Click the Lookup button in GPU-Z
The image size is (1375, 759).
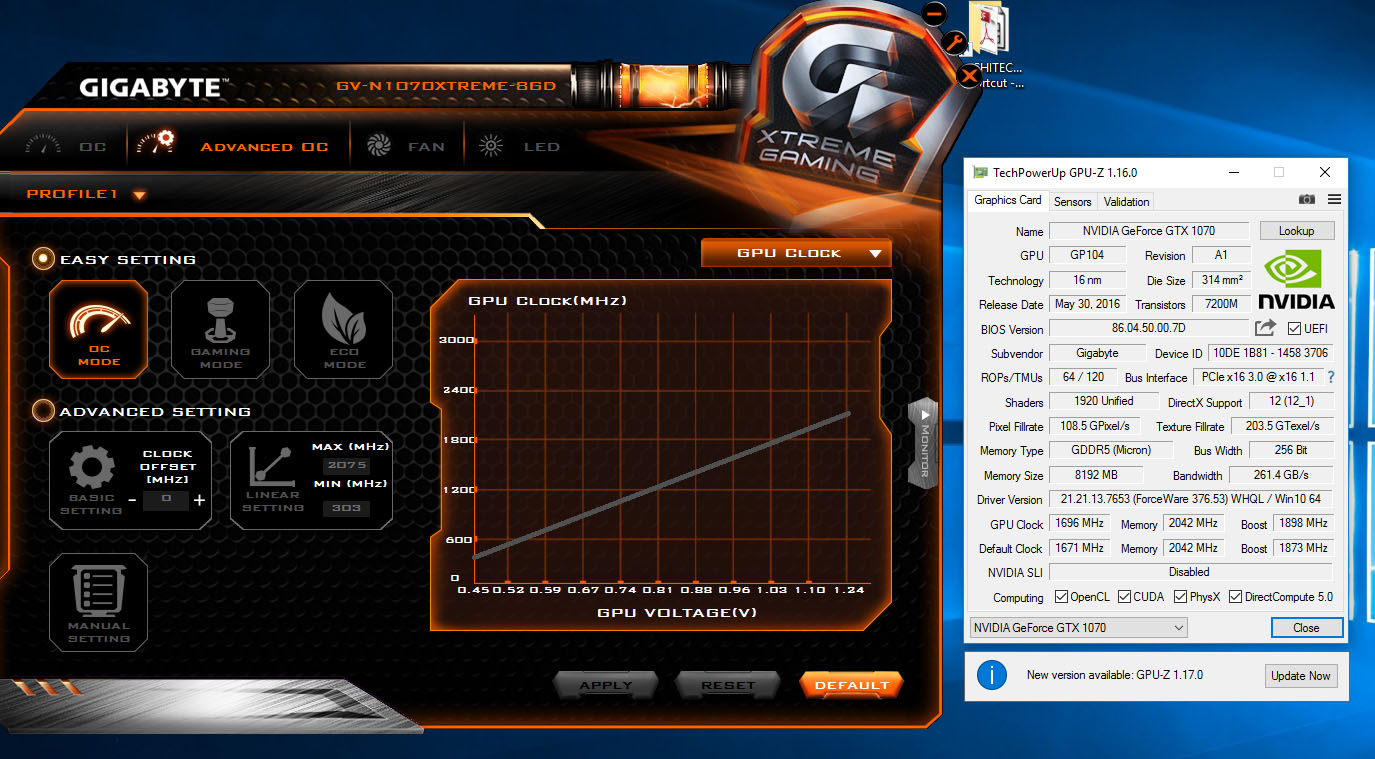[x=1296, y=231]
